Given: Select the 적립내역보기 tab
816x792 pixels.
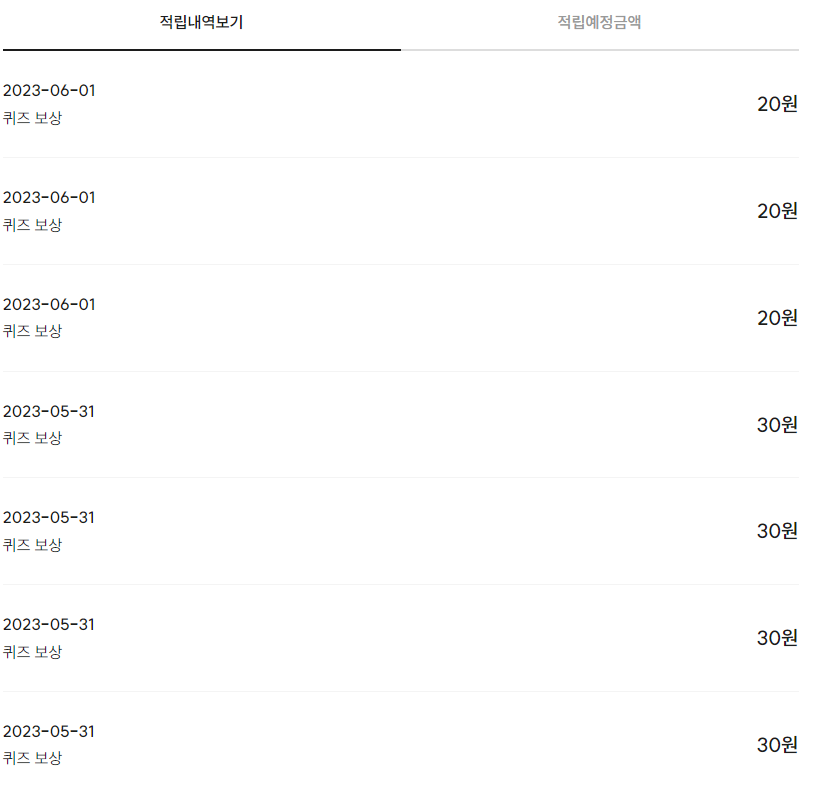Looking at the screenshot, I should [200, 22].
